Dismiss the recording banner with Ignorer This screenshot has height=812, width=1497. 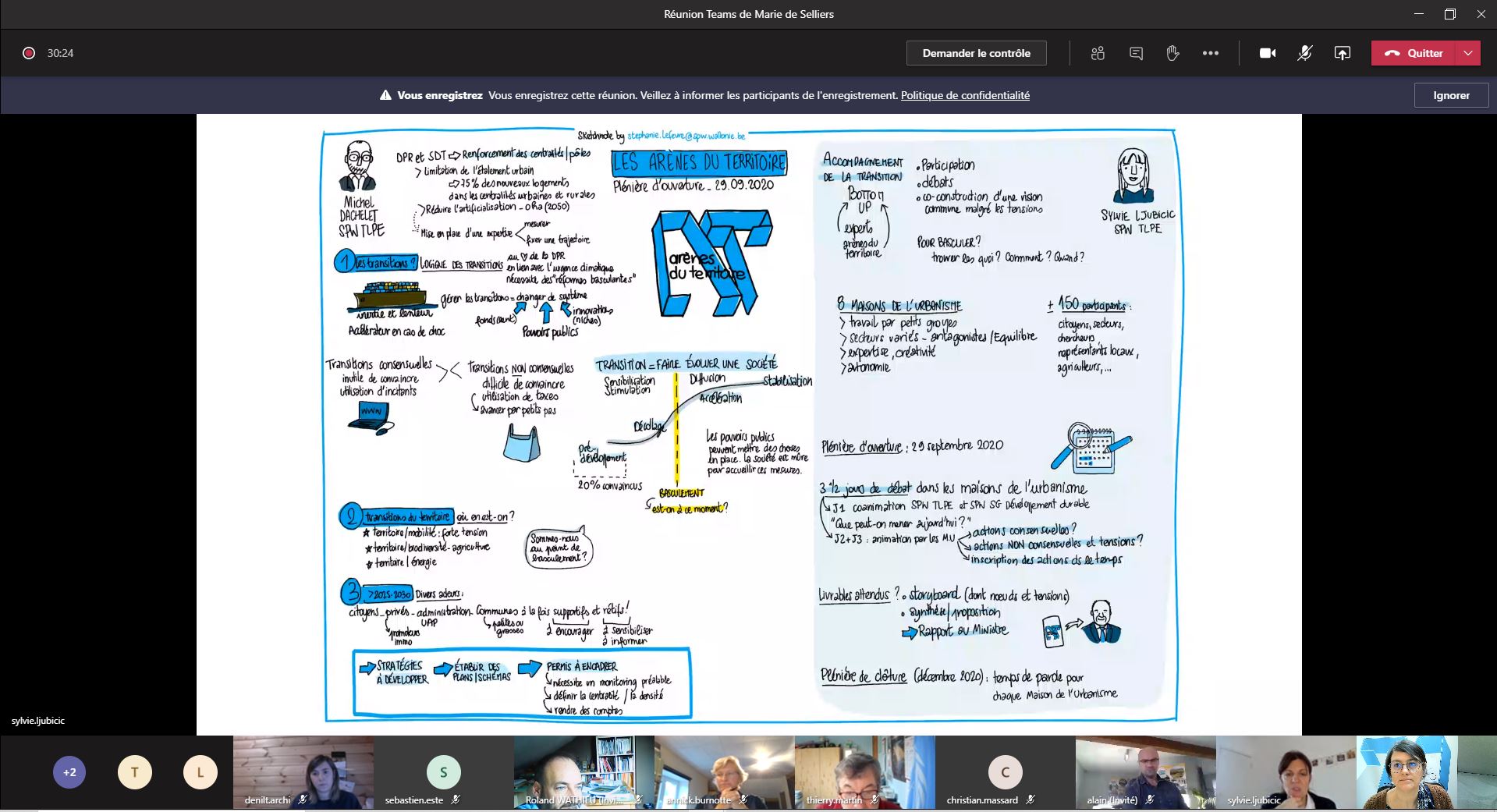(x=1451, y=95)
